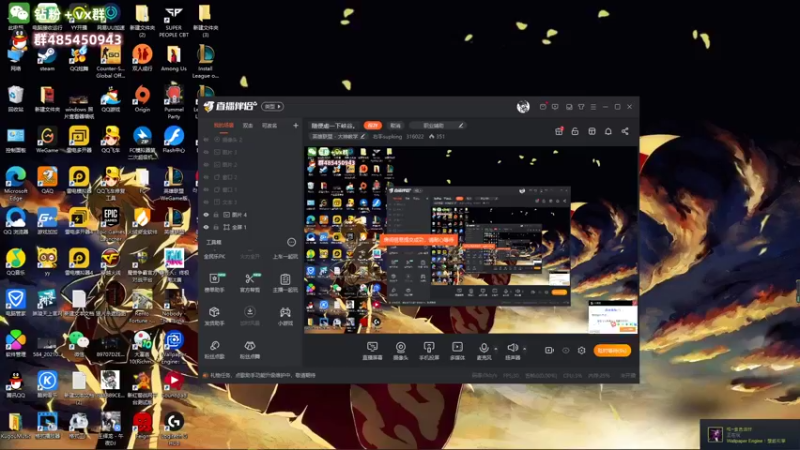
Task: Click the share icon above preview
Action: tap(625, 131)
